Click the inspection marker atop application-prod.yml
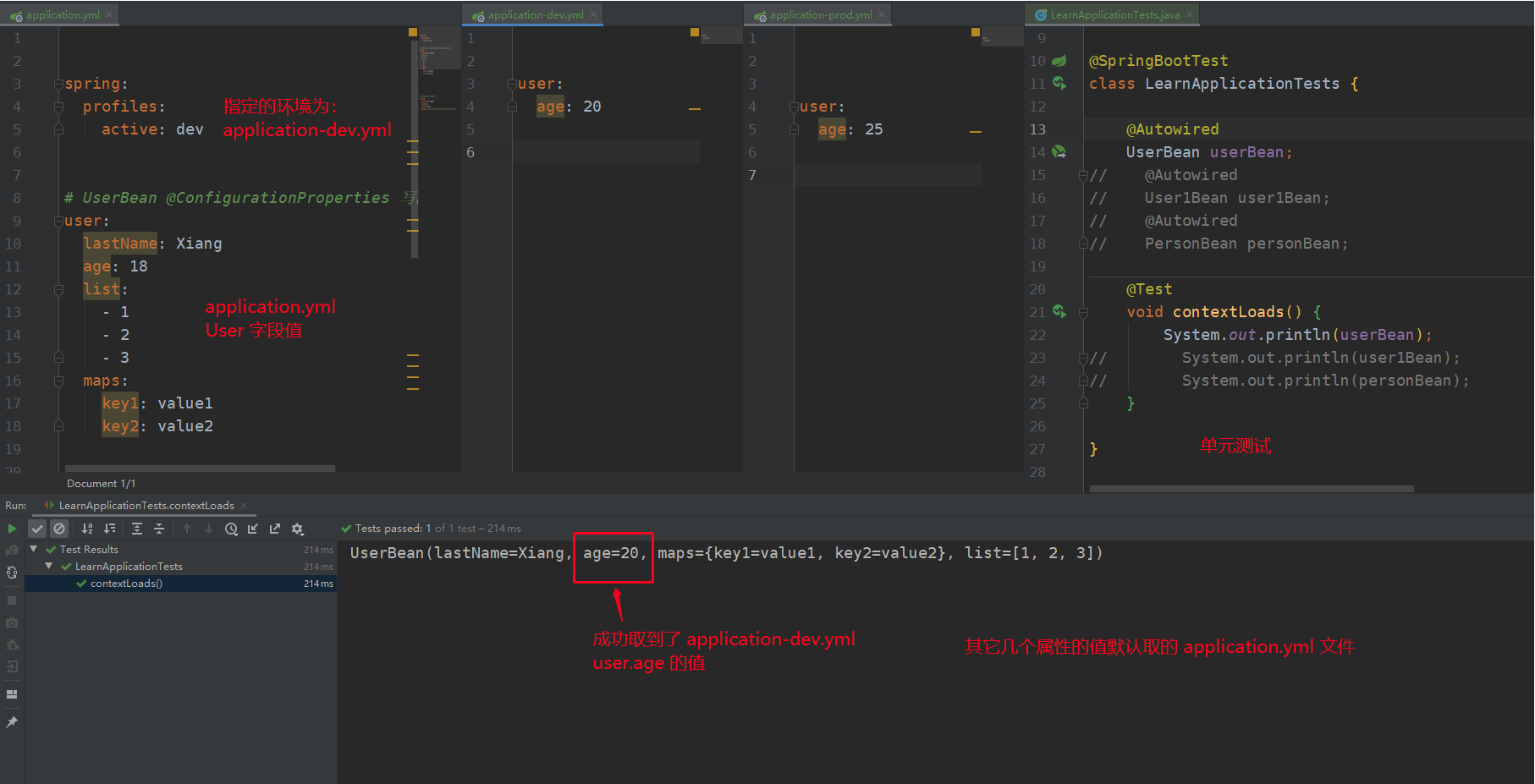Viewport: 1535px width, 784px height. (976, 32)
